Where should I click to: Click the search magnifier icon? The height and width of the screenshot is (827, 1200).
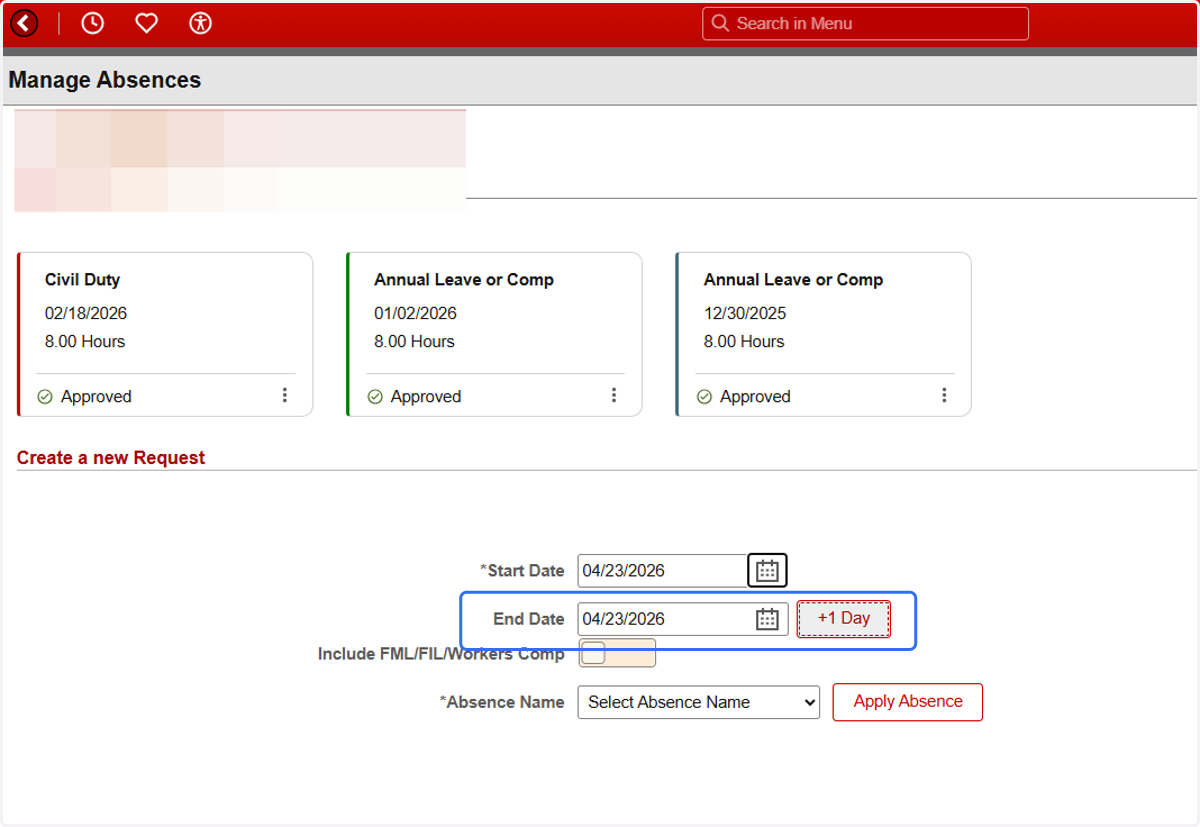[x=720, y=23]
